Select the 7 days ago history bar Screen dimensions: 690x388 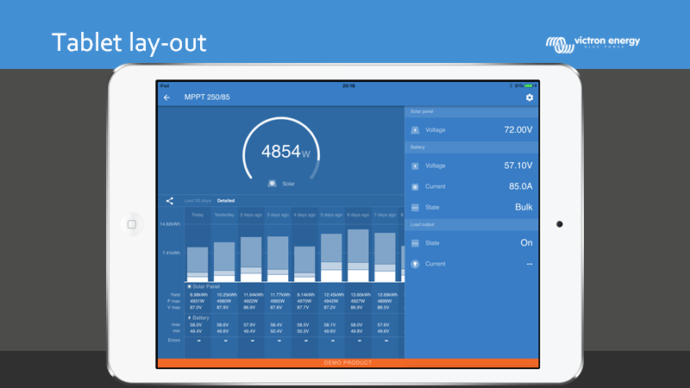tap(385, 257)
